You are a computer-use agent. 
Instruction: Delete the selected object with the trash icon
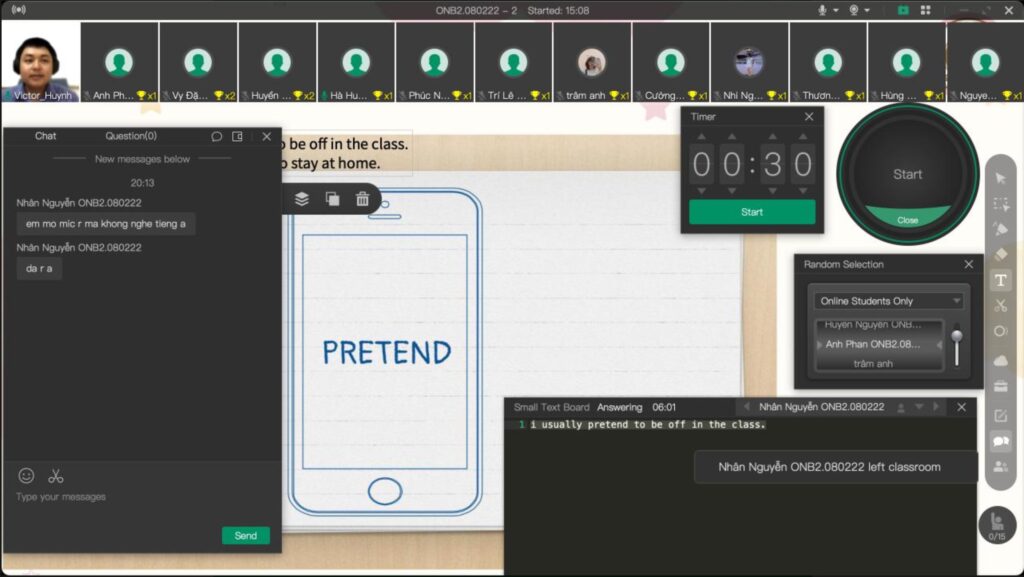pos(363,199)
